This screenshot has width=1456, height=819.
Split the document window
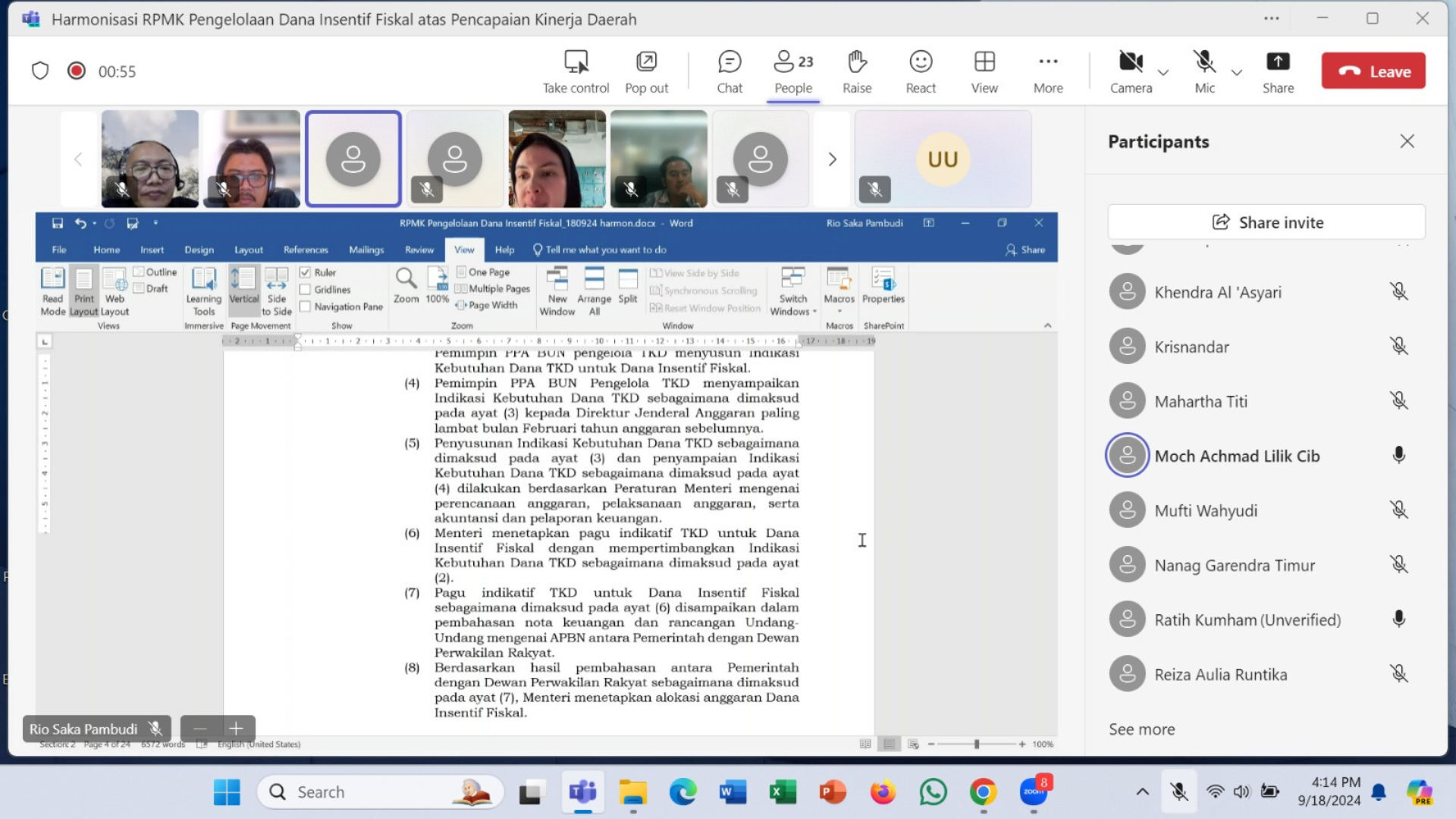click(x=628, y=286)
